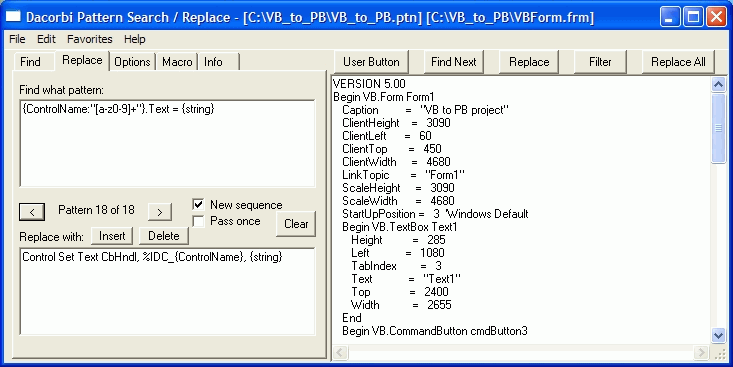Click the 'Text = "Text1"' line
The image size is (733, 367).
(x=406, y=279)
